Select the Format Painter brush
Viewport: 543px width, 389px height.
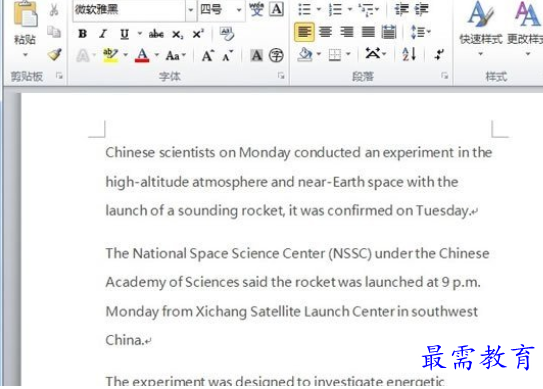click(54, 54)
